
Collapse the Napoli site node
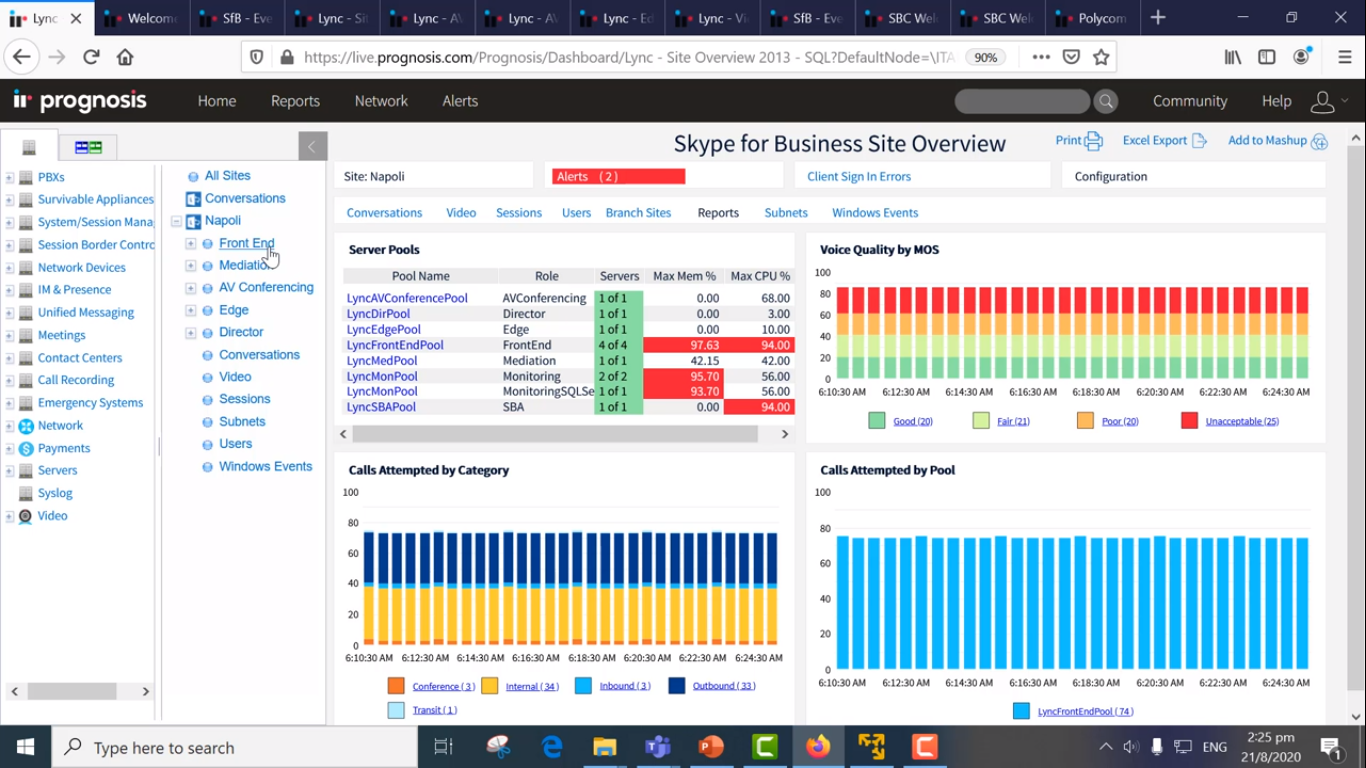tap(176, 221)
